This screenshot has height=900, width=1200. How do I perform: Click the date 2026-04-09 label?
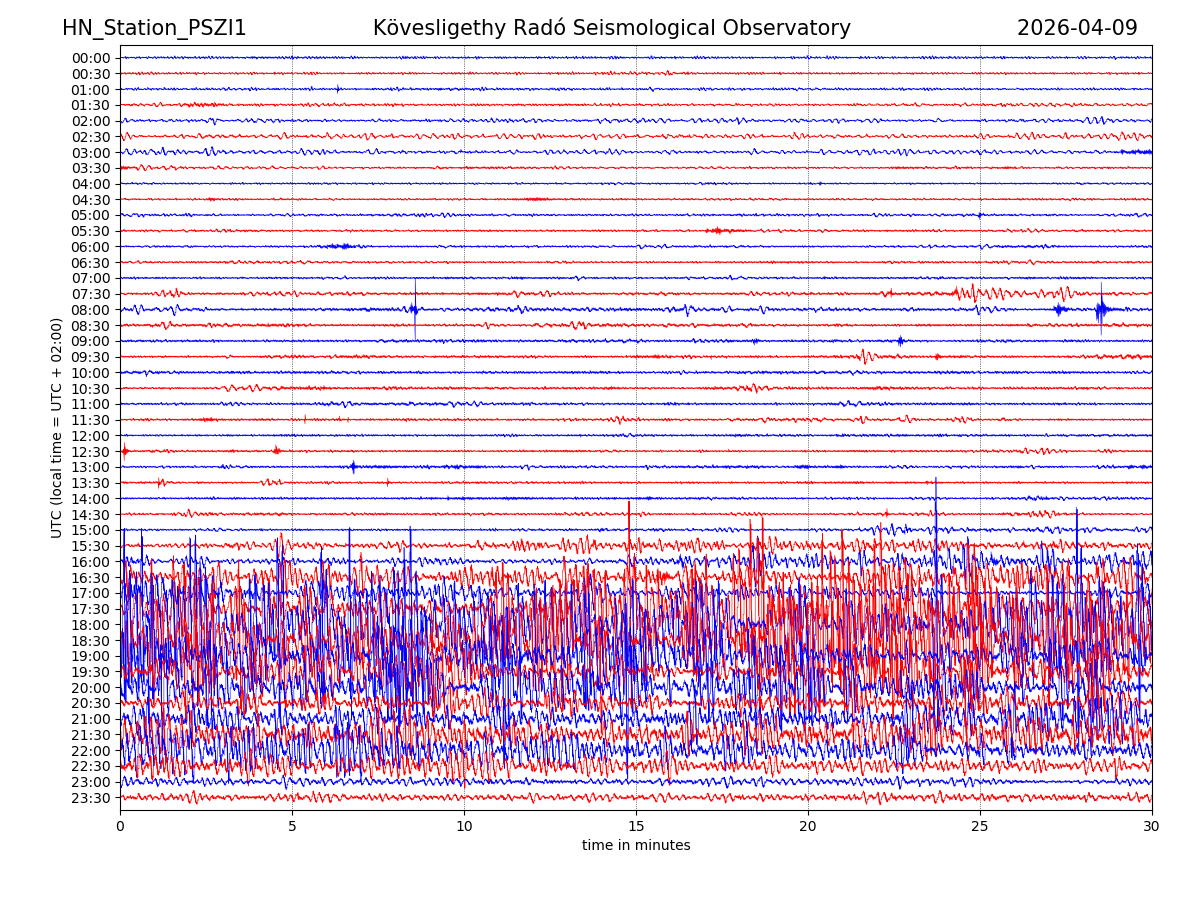(x=1077, y=28)
